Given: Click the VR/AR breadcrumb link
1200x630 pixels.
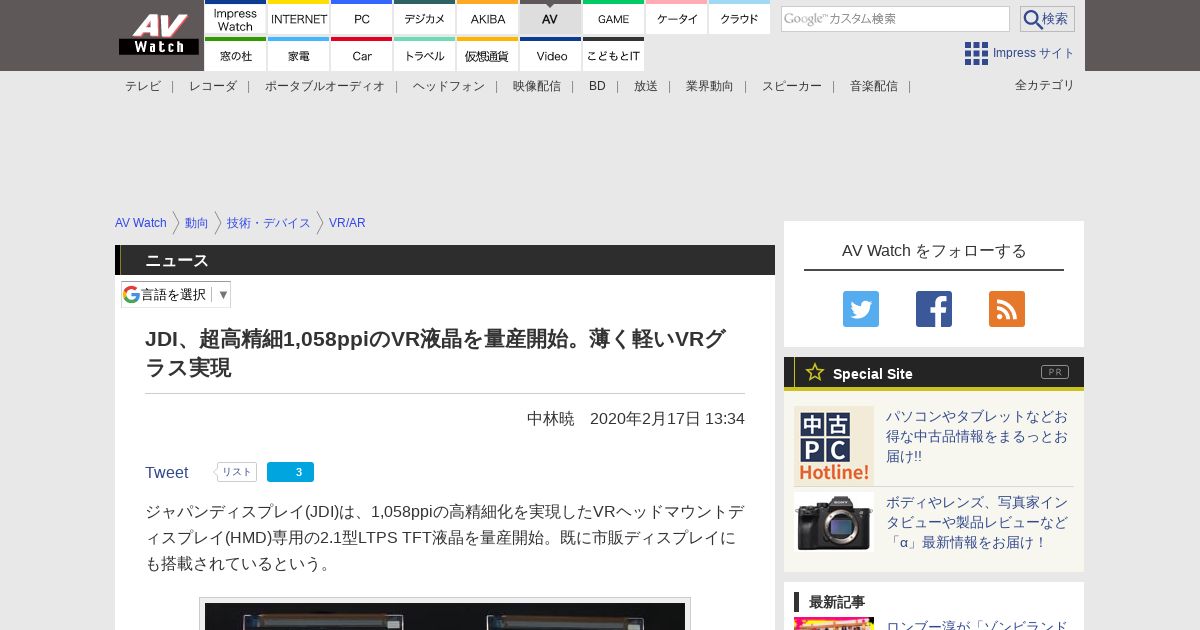Looking at the screenshot, I should pyautogui.click(x=347, y=223).
